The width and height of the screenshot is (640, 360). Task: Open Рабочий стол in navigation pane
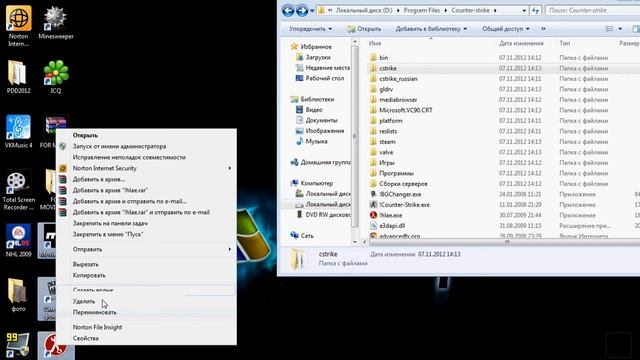coord(320,78)
